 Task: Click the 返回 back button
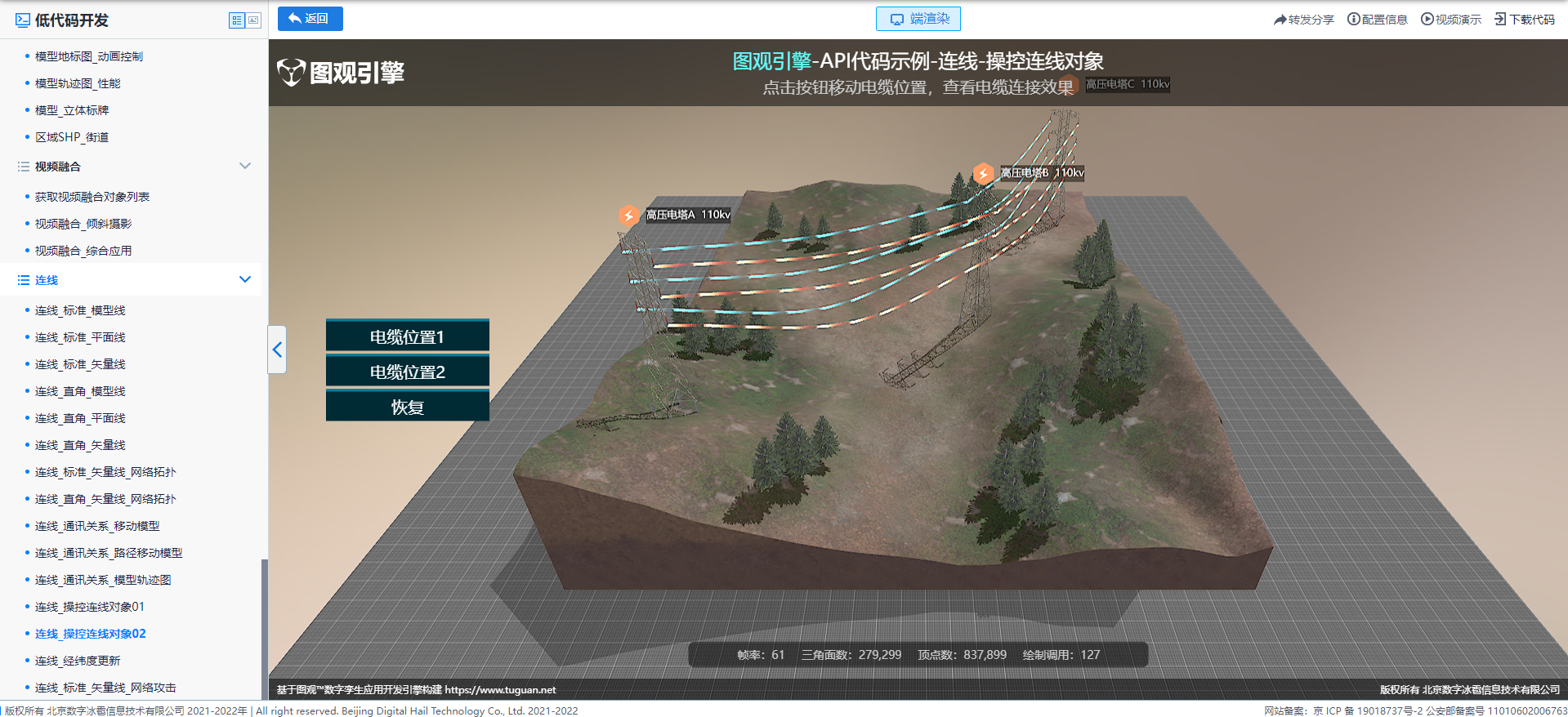(x=310, y=19)
